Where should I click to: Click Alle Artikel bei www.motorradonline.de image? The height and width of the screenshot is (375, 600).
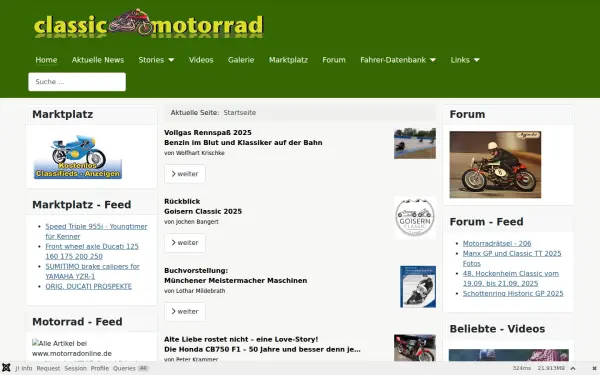point(72,348)
